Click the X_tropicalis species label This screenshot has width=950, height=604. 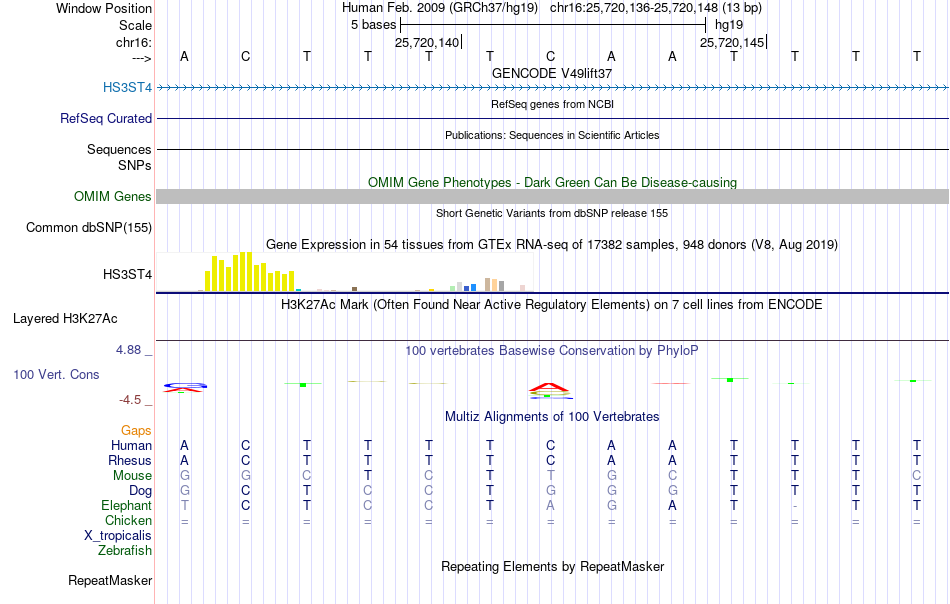[118, 536]
